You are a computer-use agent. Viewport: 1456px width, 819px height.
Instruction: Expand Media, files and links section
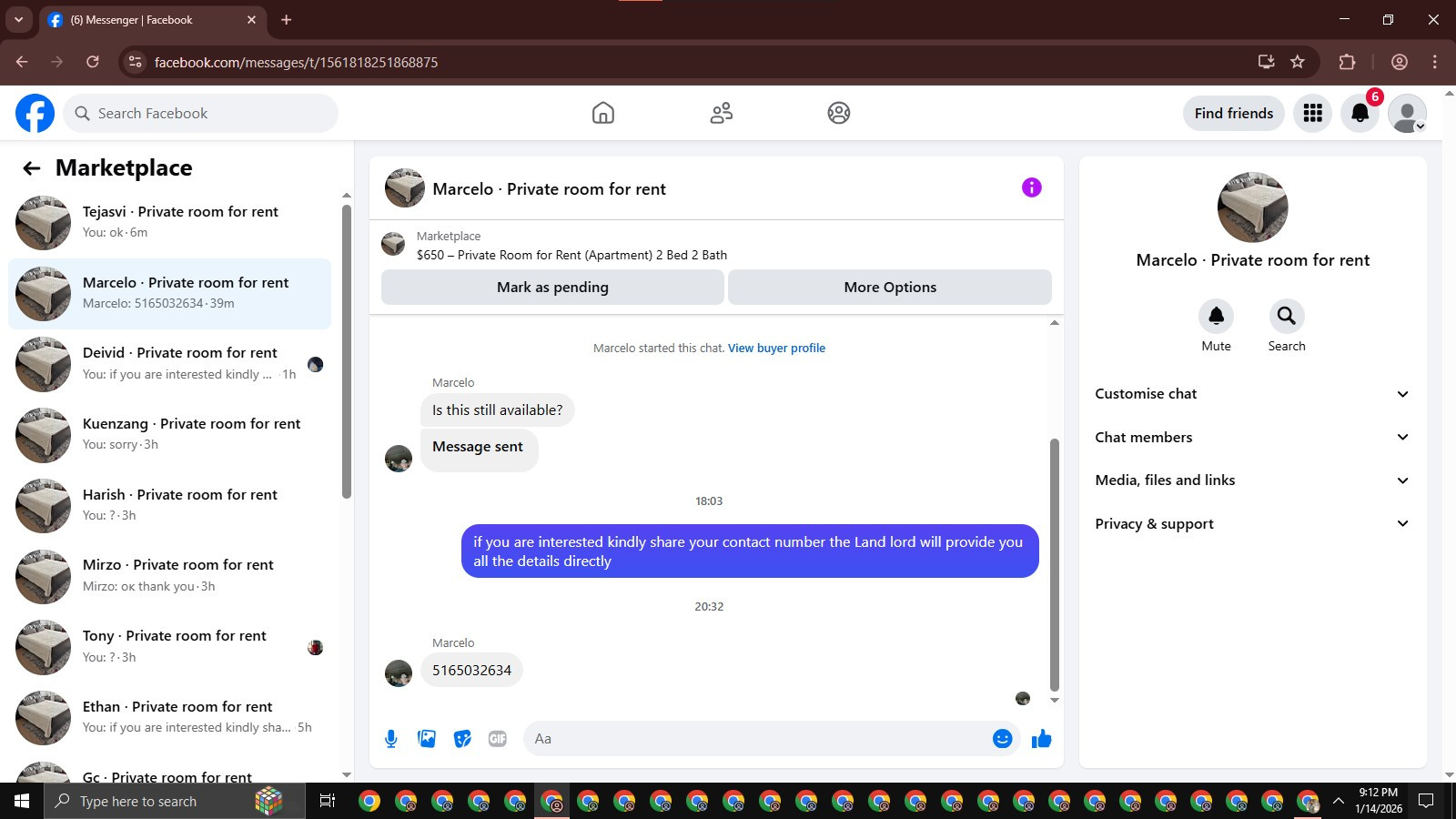pyautogui.click(x=1252, y=480)
